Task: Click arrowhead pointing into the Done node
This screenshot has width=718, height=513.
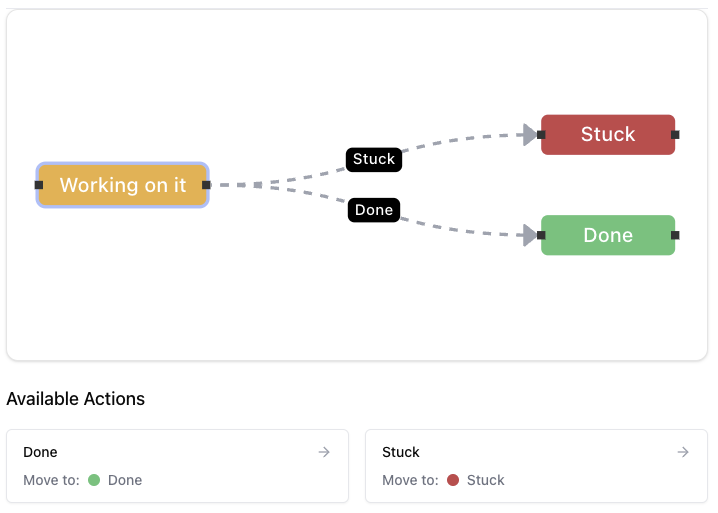Action: click(530, 235)
